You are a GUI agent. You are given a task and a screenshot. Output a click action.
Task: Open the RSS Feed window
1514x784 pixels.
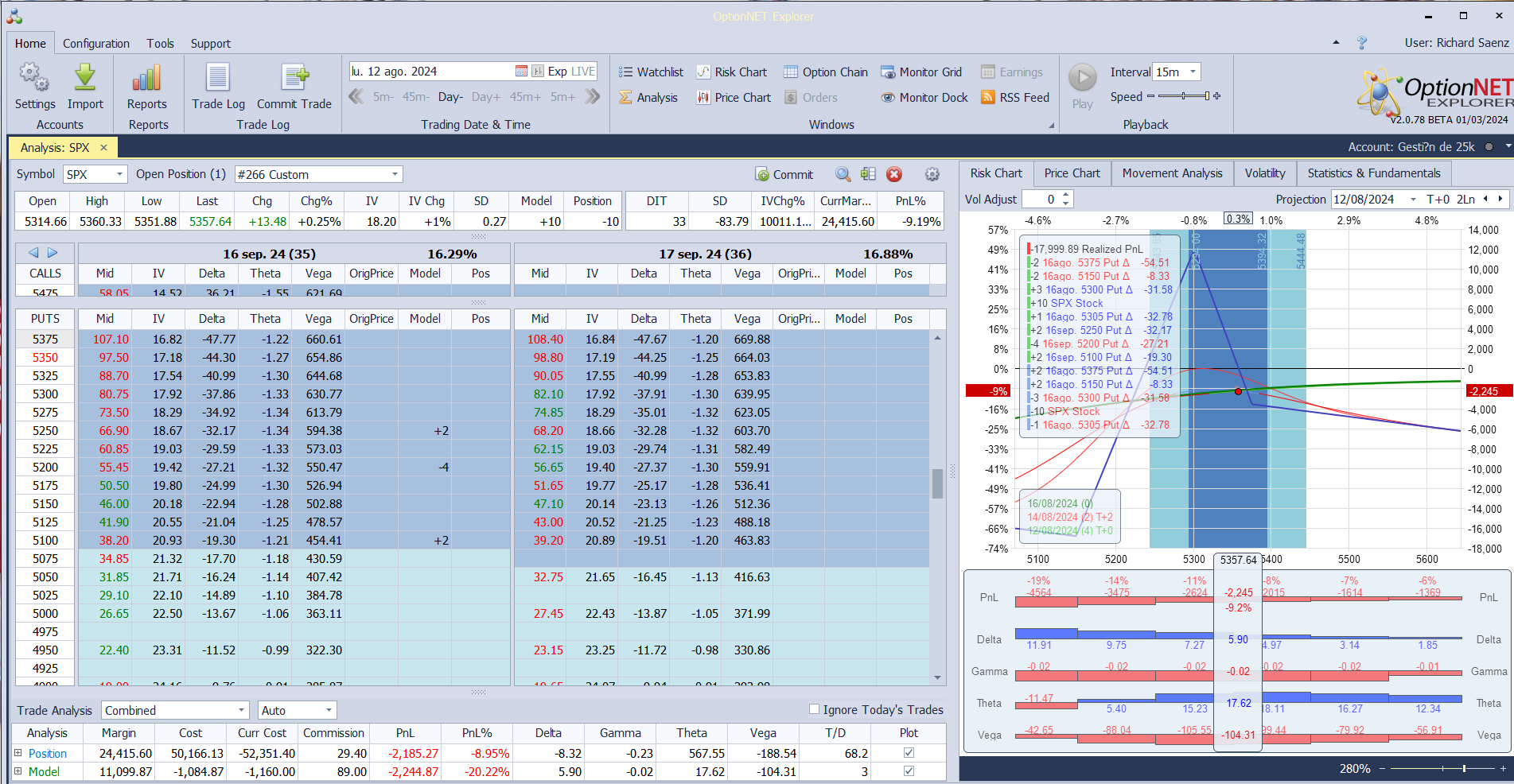click(1015, 98)
